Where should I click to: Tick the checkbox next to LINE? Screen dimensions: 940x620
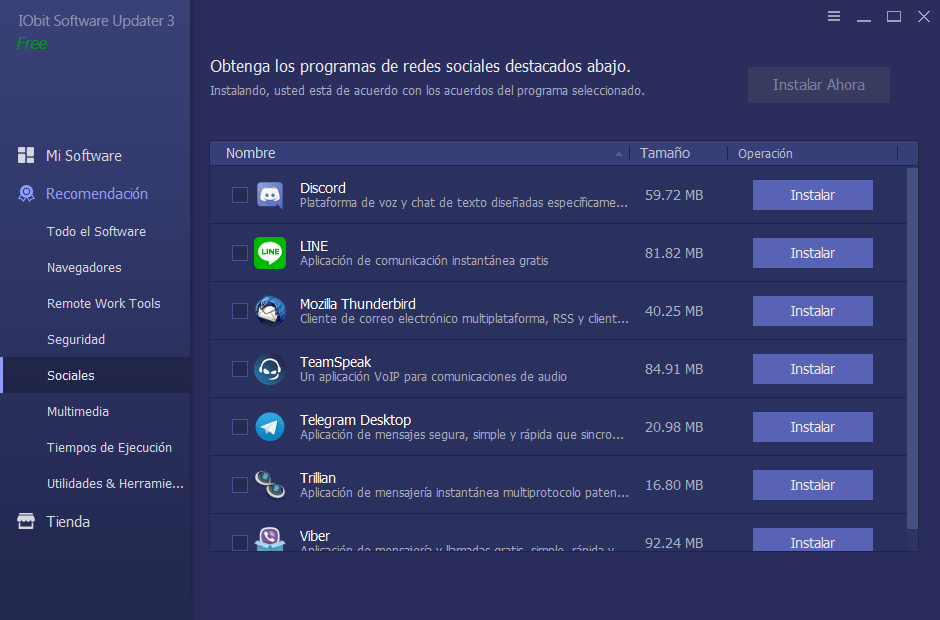[x=240, y=253]
